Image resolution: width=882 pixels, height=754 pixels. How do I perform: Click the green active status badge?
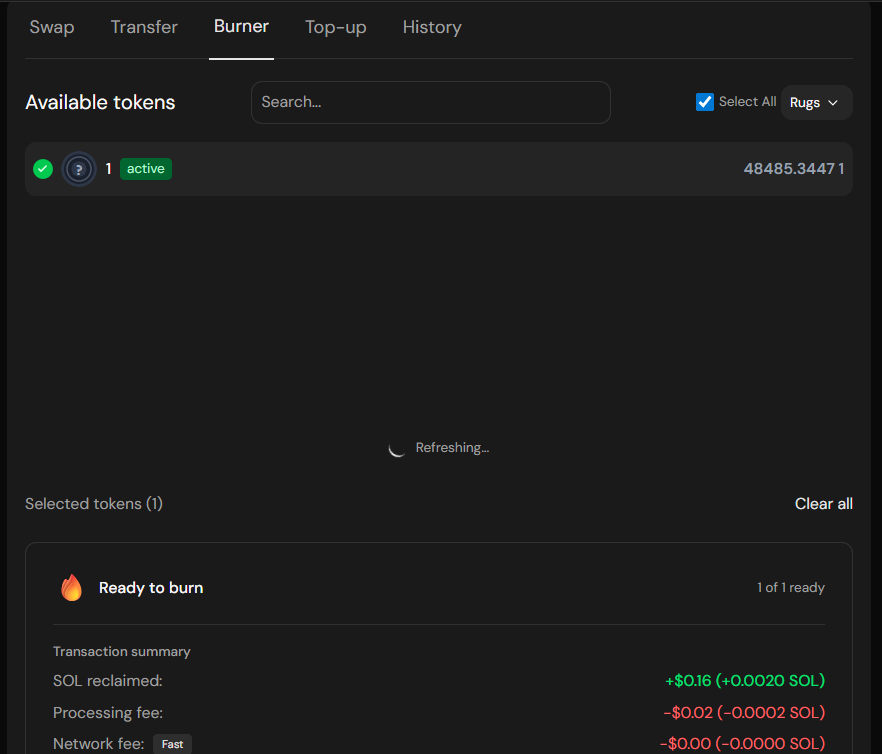click(146, 169)
